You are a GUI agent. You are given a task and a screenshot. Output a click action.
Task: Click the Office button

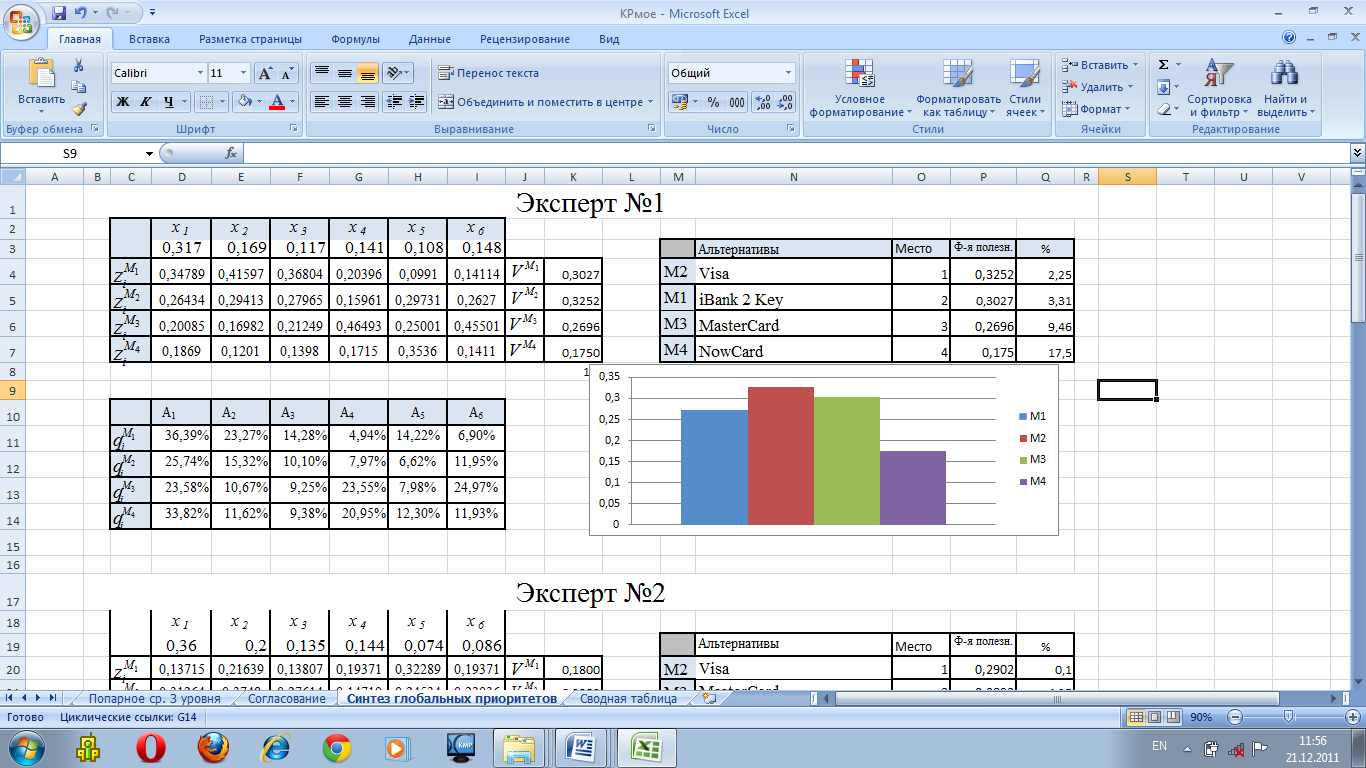coord(21,20)
